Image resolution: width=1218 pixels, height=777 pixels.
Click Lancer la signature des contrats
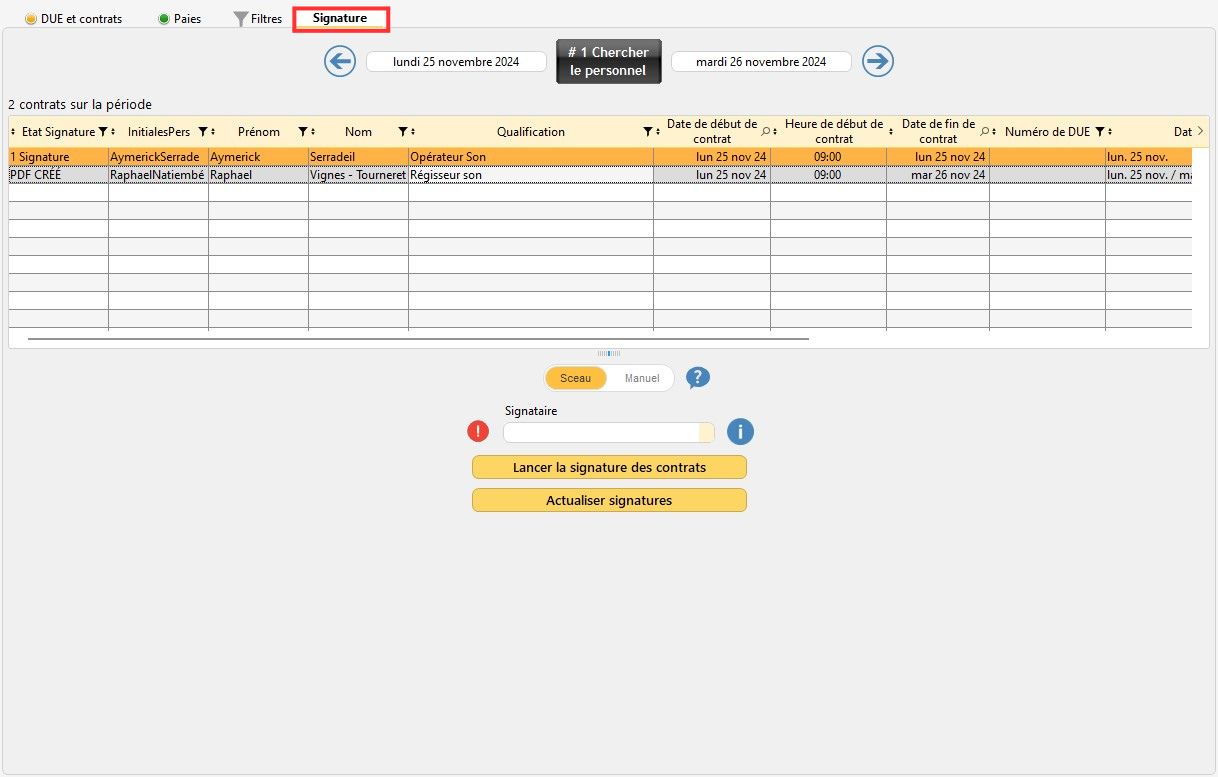(609, 468)
